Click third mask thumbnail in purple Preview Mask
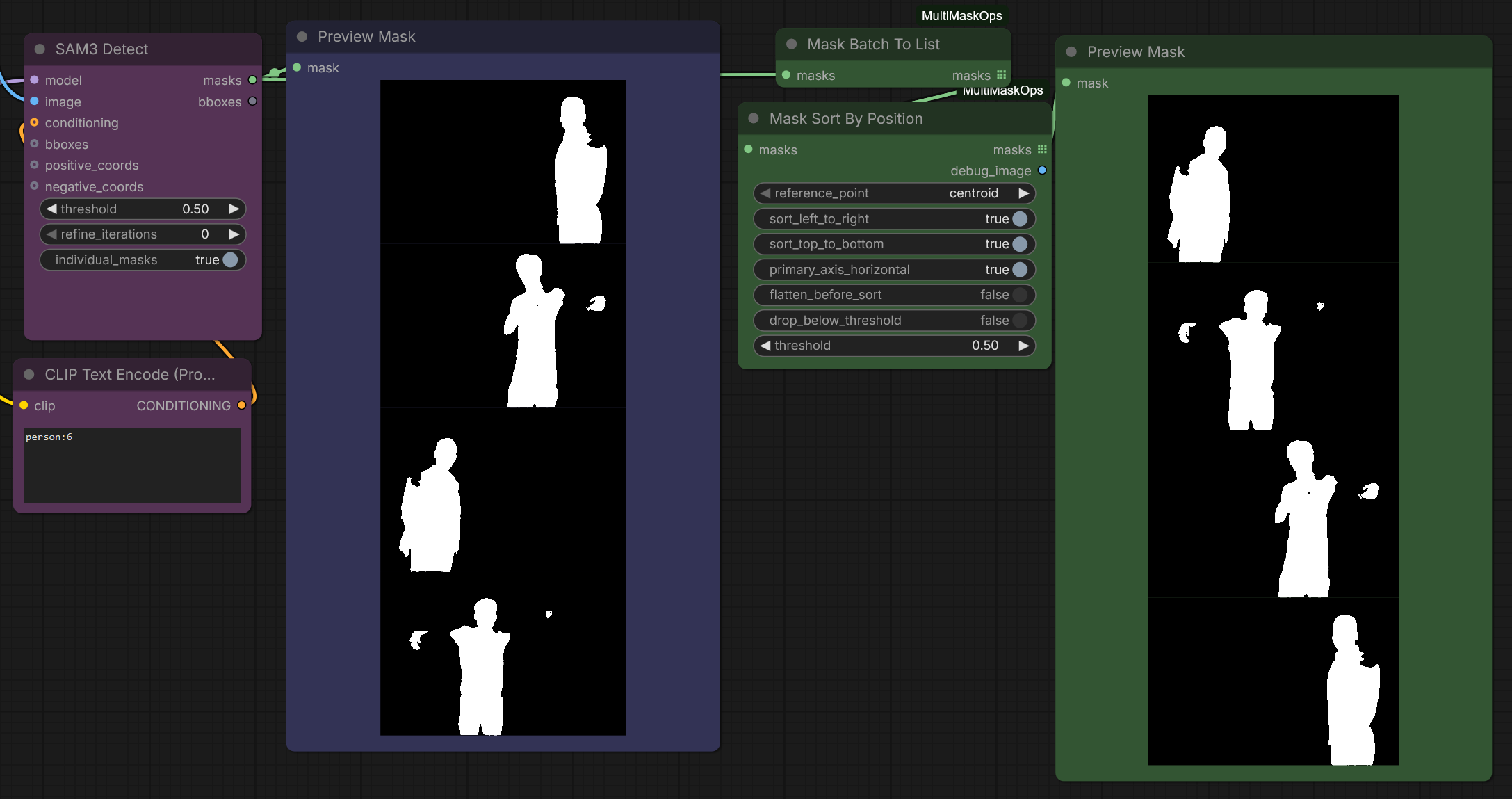Image resolution: width=1512 pixels, height=799 pixels. tap(503, 490)
